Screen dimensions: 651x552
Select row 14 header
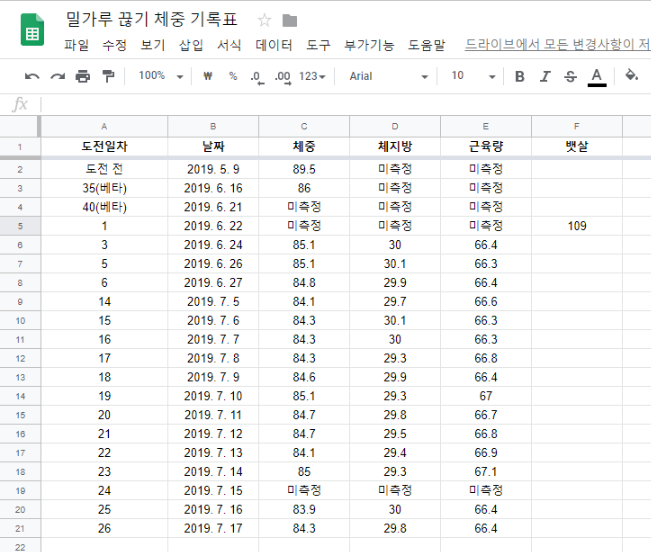point(20,396)
